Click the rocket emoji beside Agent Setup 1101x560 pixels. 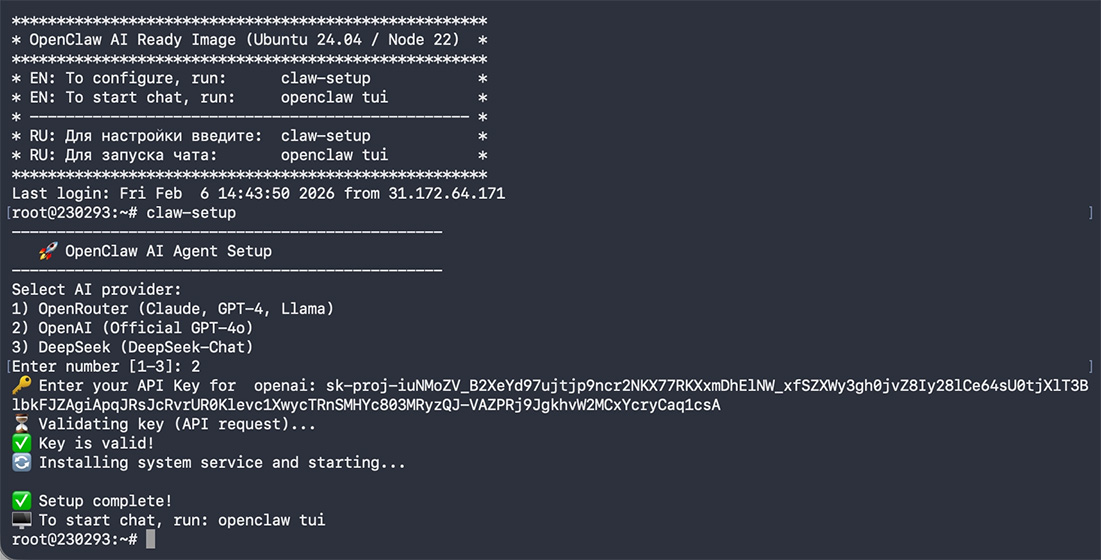[x=47, y=251]
